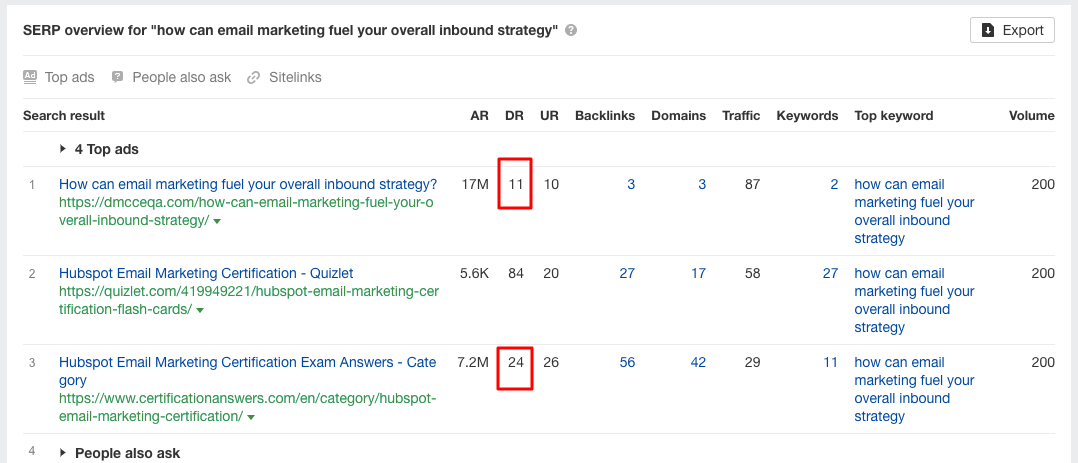Open Hubspot Email Marketing Certification Exam Answers link
Image resolution: width=1078 pixels, height=463 pixels.
coord(247,362)
